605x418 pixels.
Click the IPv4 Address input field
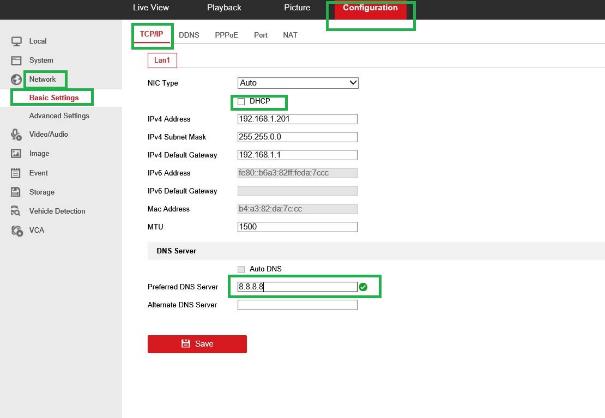click(x=297, y=120)
